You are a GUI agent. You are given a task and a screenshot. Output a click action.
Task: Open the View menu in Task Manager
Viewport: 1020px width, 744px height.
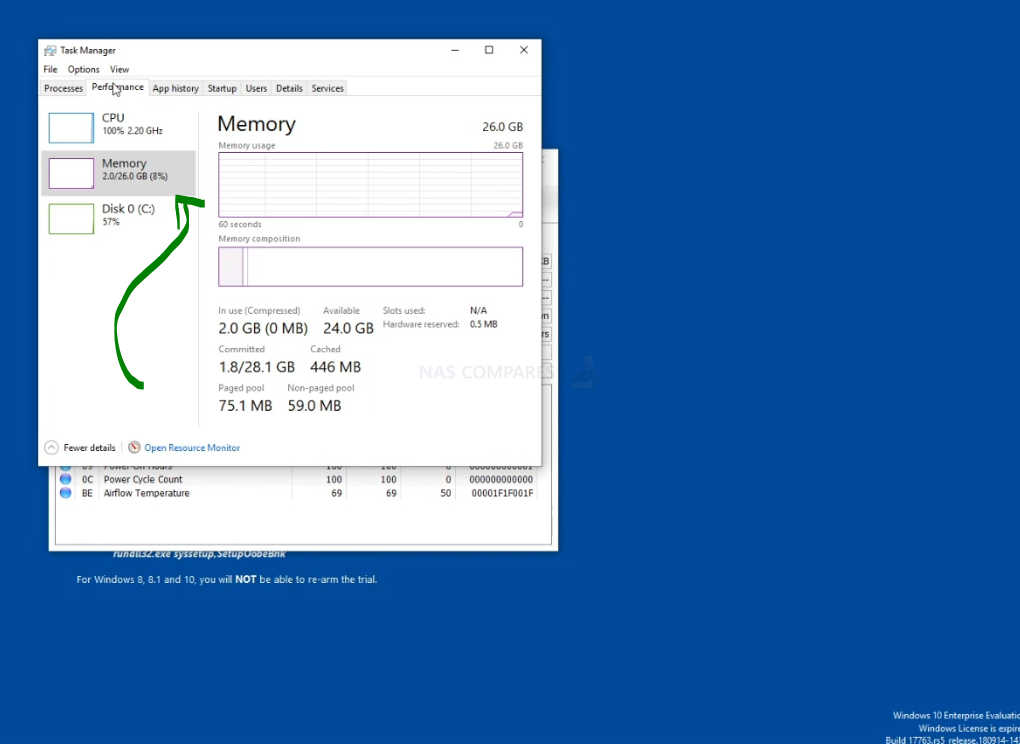point(119,69)
